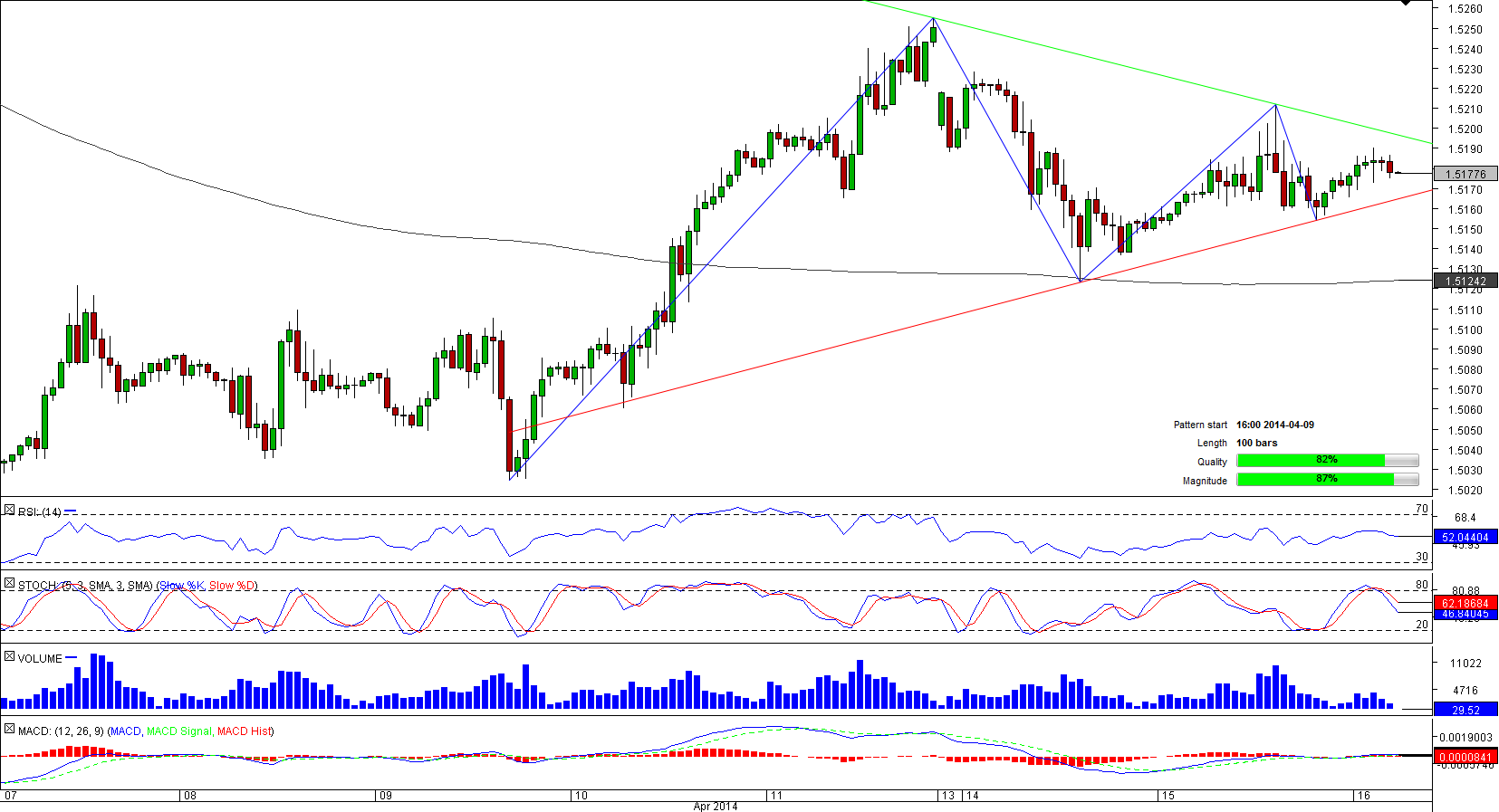Click the blue Slow %K value tag 46.84045

pos(1465,615)
